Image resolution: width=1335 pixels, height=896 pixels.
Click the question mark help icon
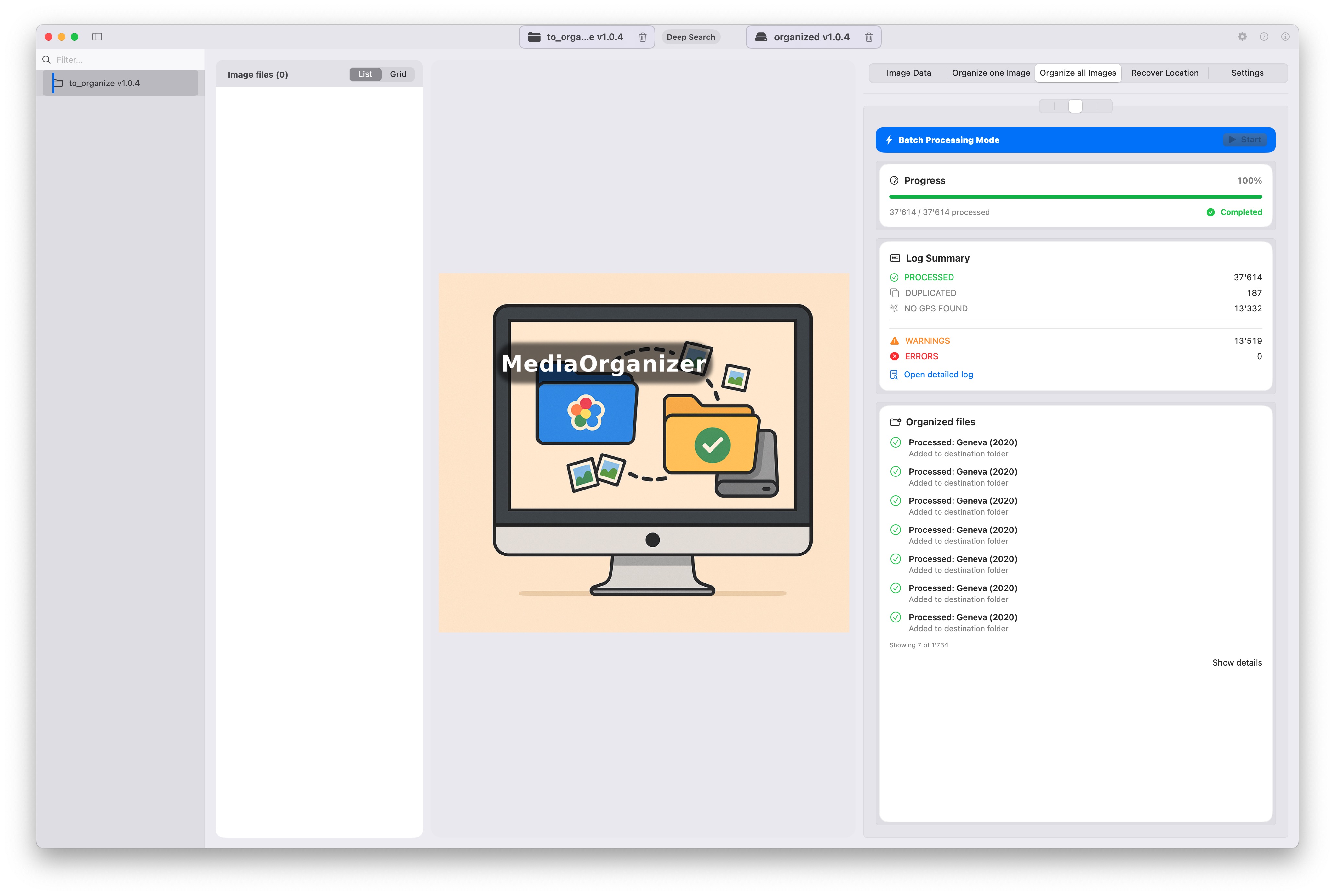pyautogui.click(x=1263, y=37)
